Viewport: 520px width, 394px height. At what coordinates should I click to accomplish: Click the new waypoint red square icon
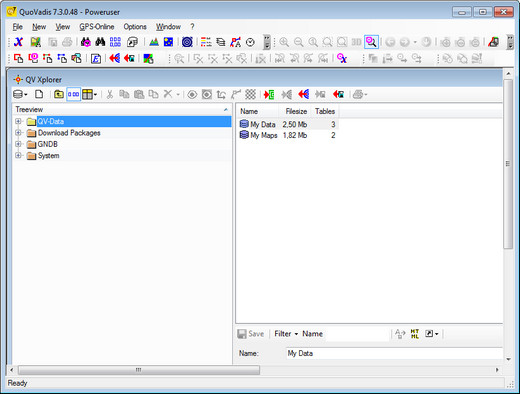[19, 59]
